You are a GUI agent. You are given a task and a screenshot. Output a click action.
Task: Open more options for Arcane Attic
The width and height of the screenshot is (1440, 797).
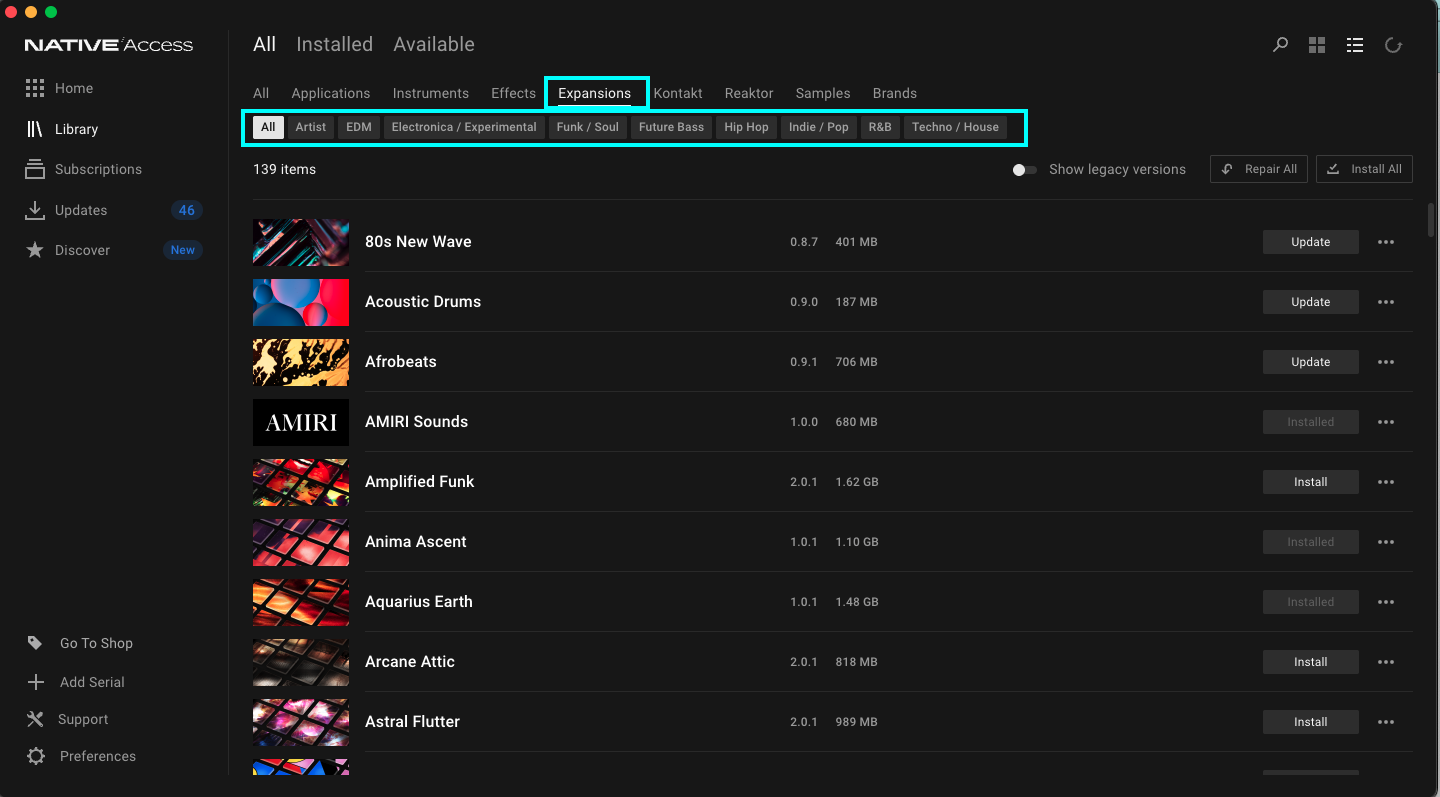click(x=1386, y=662)
